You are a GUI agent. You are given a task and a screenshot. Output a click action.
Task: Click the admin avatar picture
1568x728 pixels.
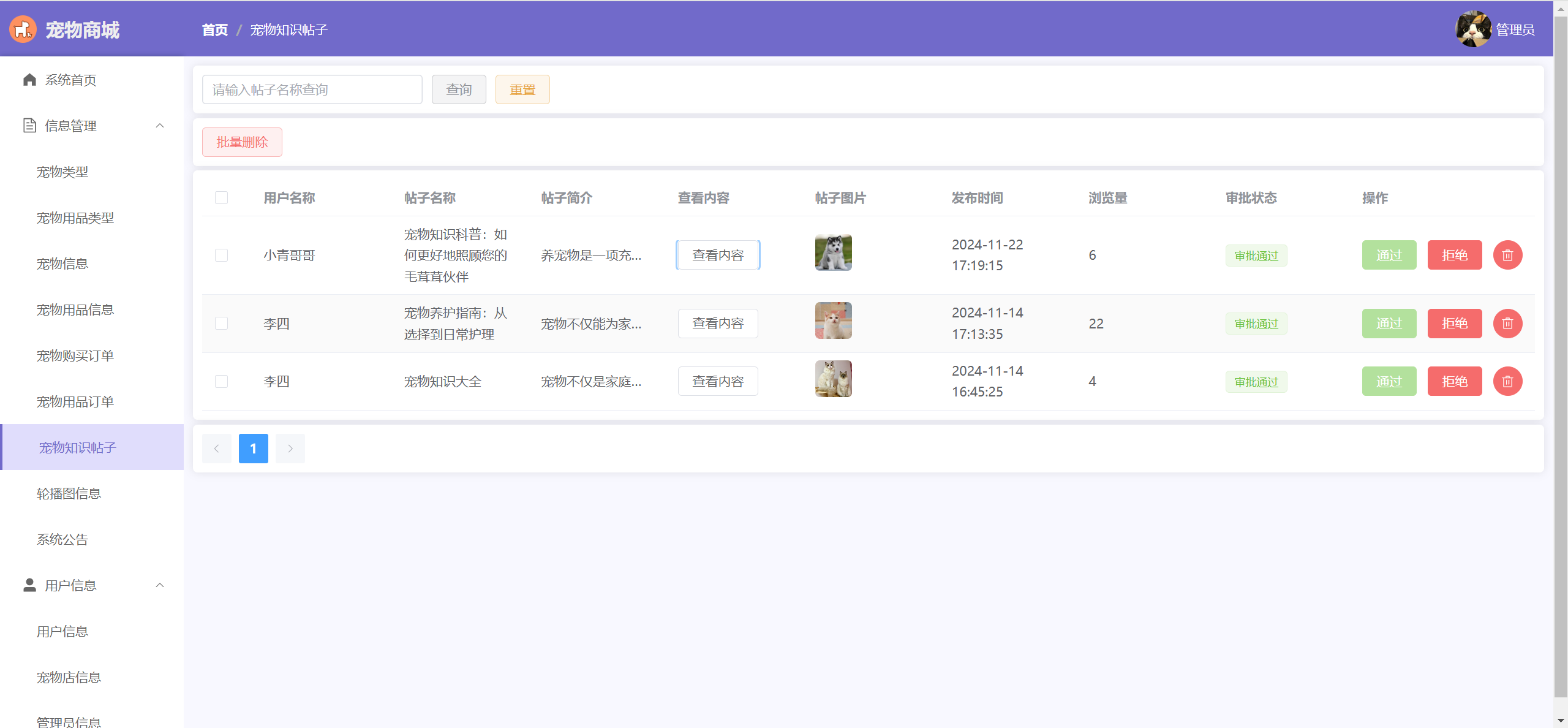(x=1472, y=29)
